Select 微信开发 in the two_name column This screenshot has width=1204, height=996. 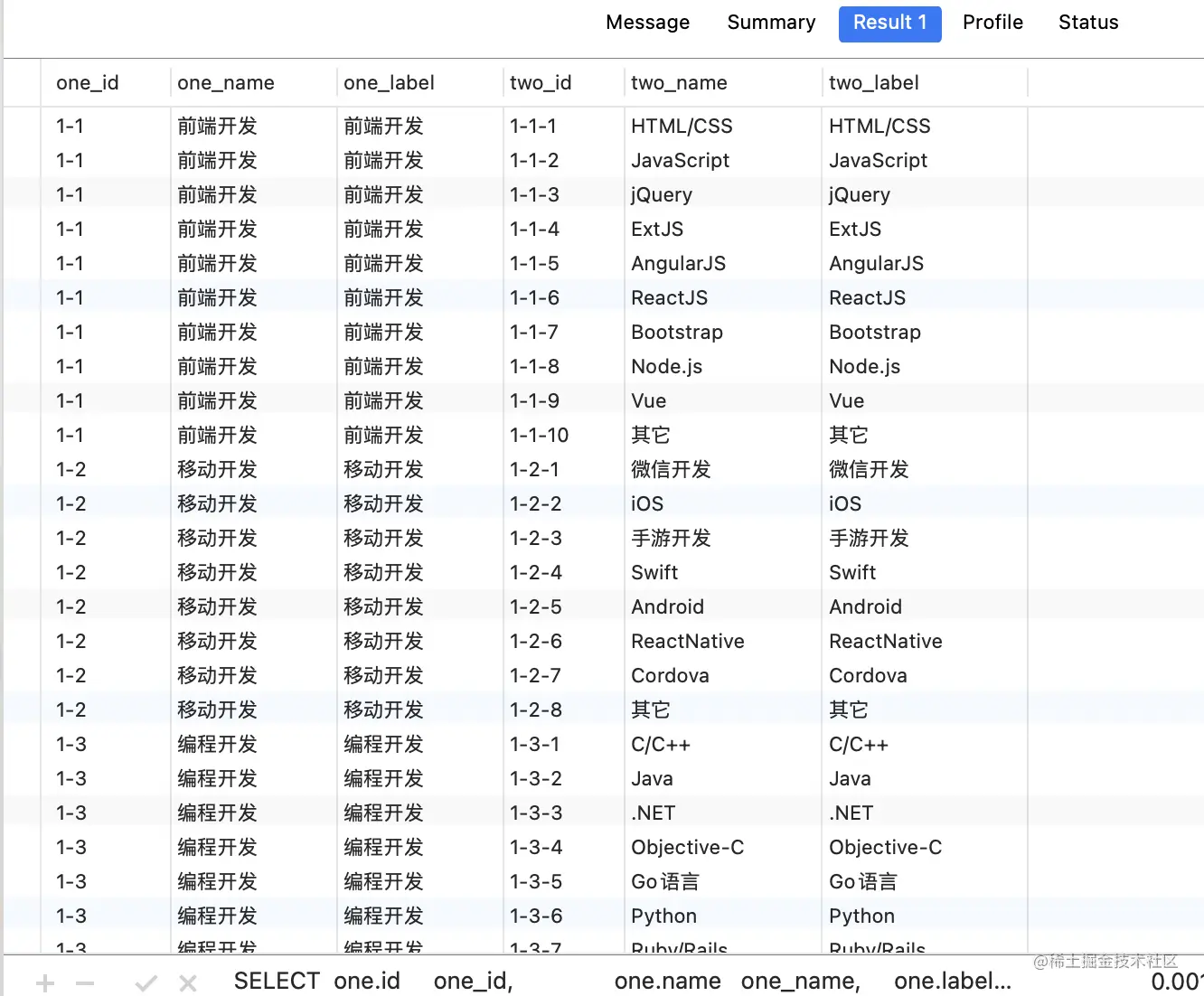[x=671, y=470]
